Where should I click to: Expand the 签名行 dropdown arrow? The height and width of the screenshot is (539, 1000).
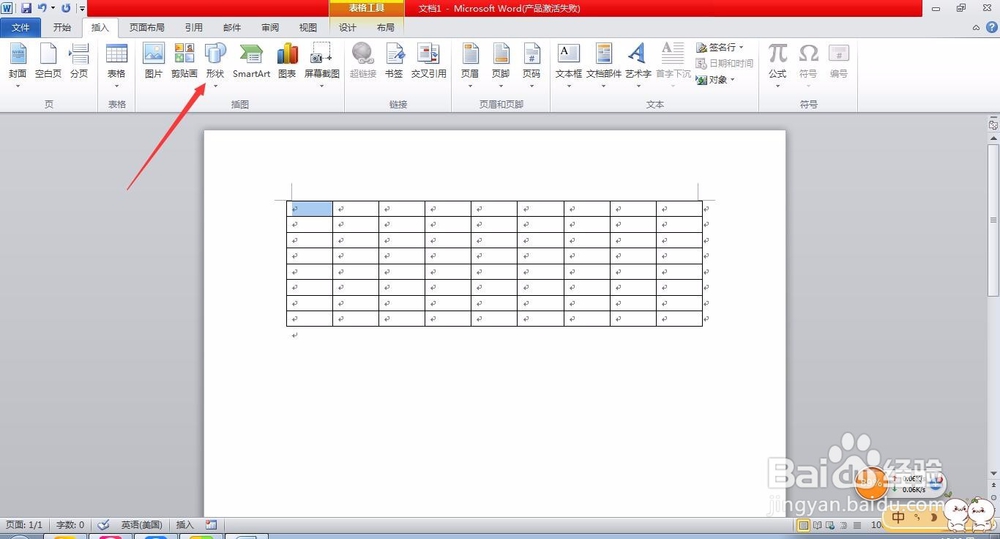pyautogui.click(x=741, y=47)
